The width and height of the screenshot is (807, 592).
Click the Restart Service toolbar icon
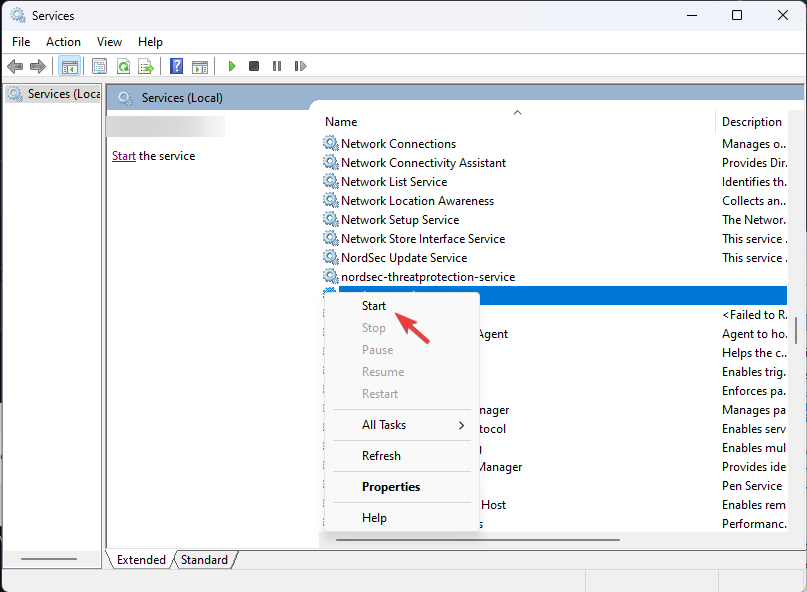[x=301, y=66]
